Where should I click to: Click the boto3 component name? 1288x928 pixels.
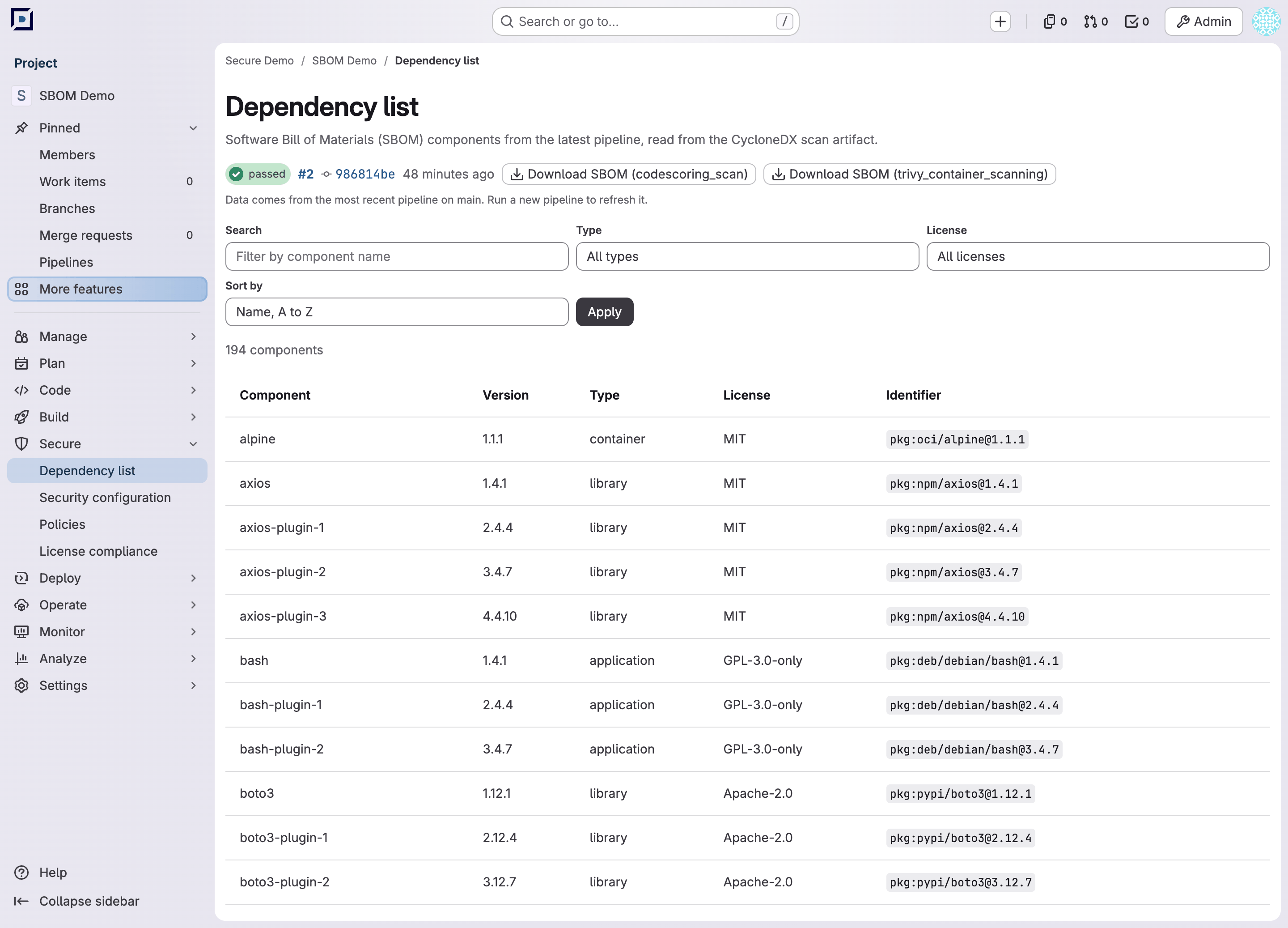point(257,793)
